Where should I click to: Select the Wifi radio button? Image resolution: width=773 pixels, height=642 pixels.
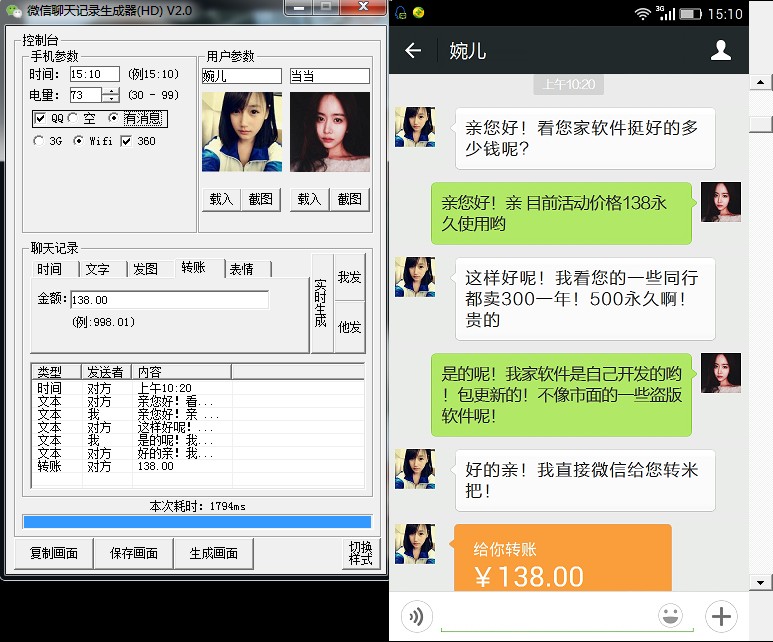pyautogui.click(x=78, y=141)
